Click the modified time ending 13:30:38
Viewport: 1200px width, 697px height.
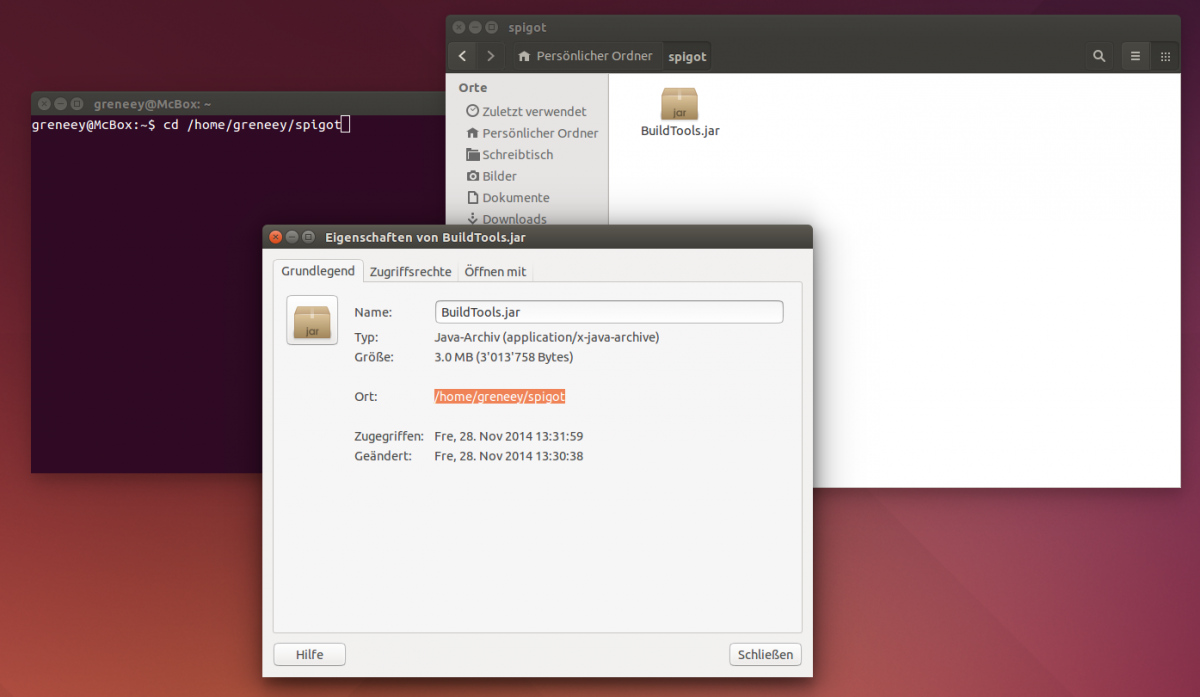click(x=509, y=456)
